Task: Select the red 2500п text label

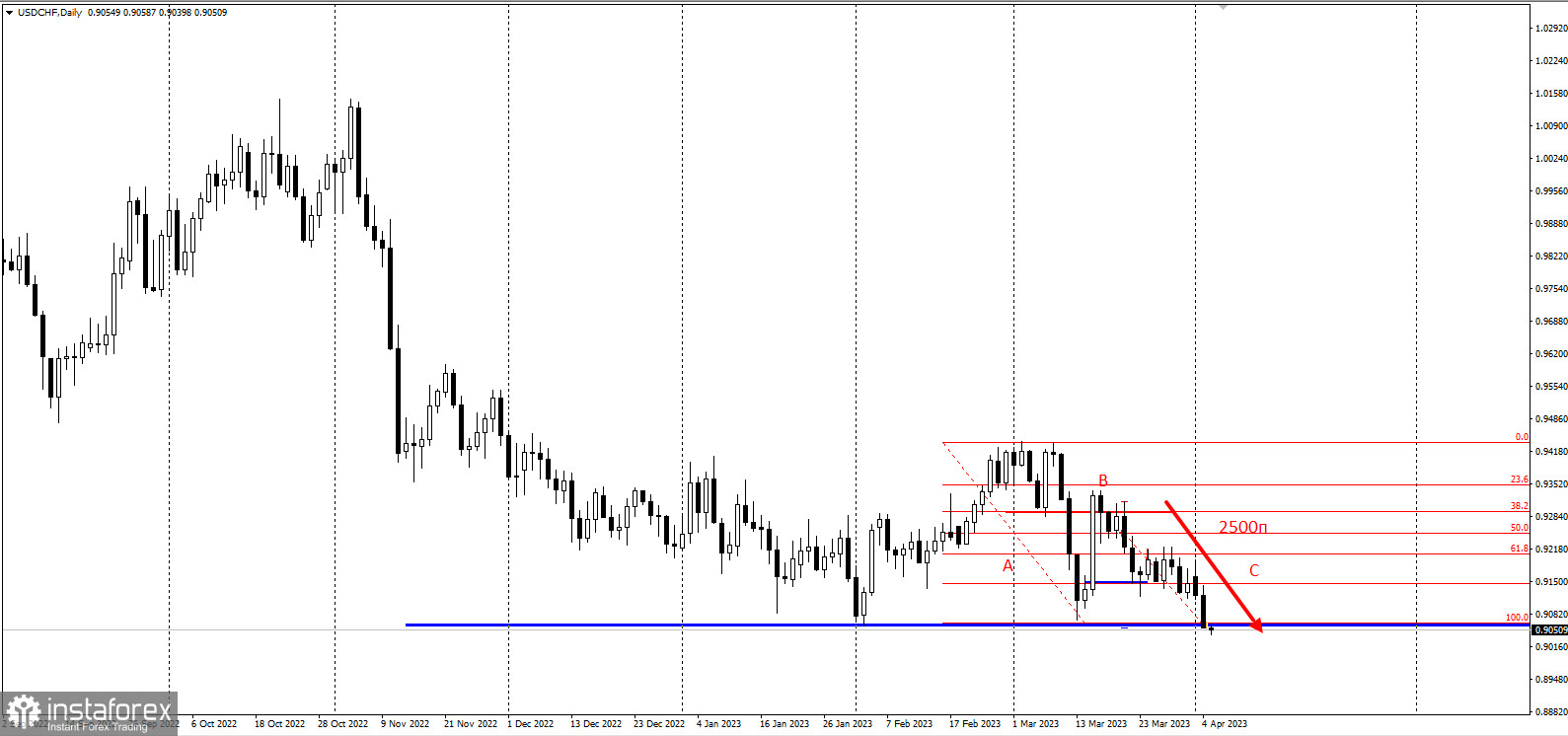Action: pos(1242,527)
